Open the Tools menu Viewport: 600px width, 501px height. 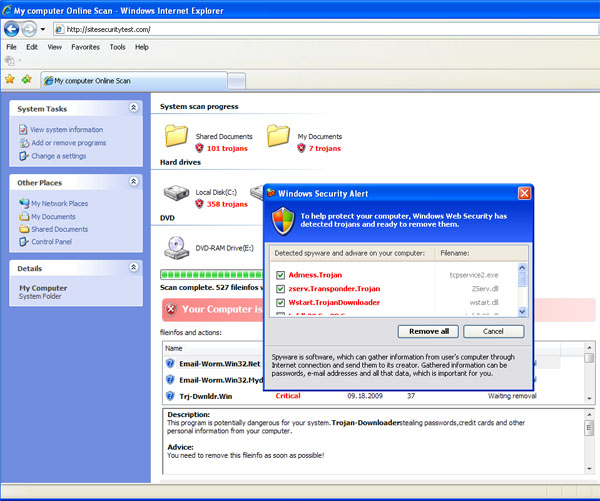pyautogui.click(x=117, y=47)
